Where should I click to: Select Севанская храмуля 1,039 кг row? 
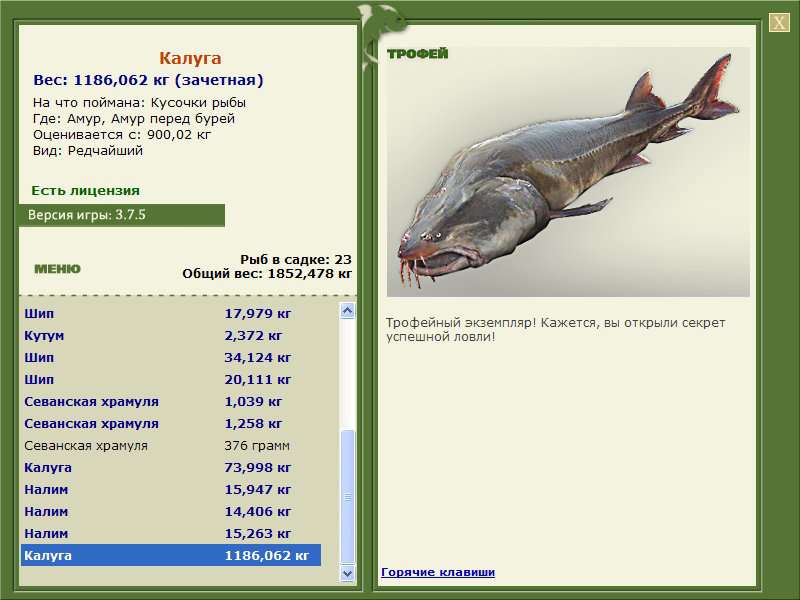coord(171,401)
